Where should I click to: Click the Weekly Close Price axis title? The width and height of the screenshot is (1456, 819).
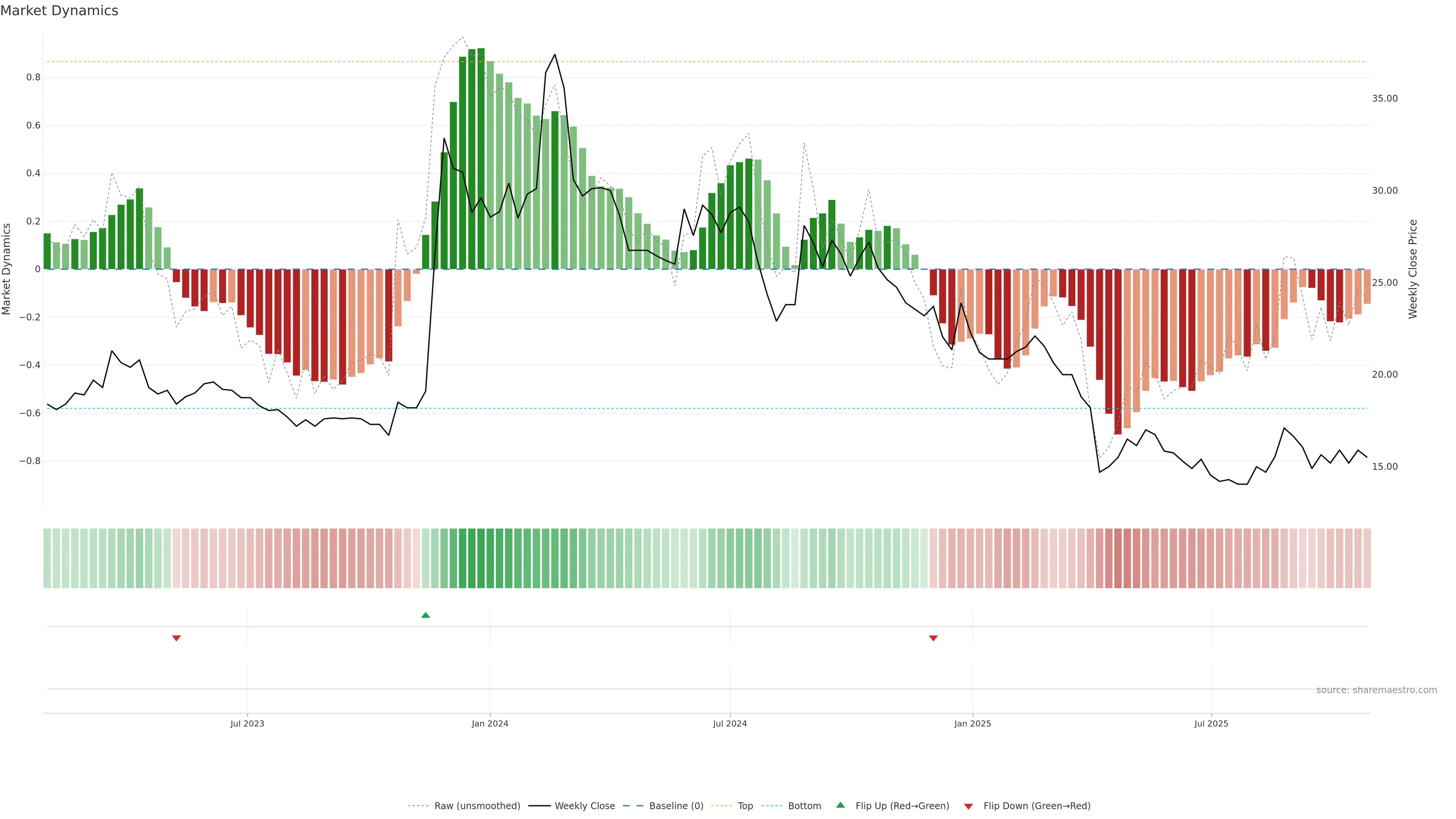[1412, 269]
